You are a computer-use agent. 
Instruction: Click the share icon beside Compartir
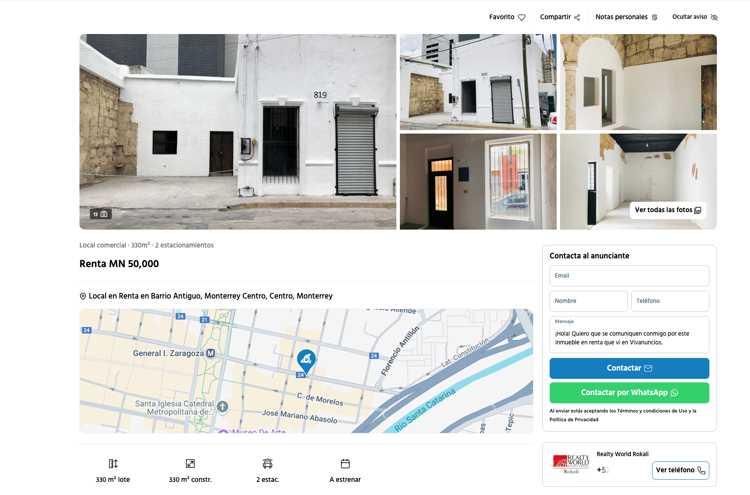point(577,17)
